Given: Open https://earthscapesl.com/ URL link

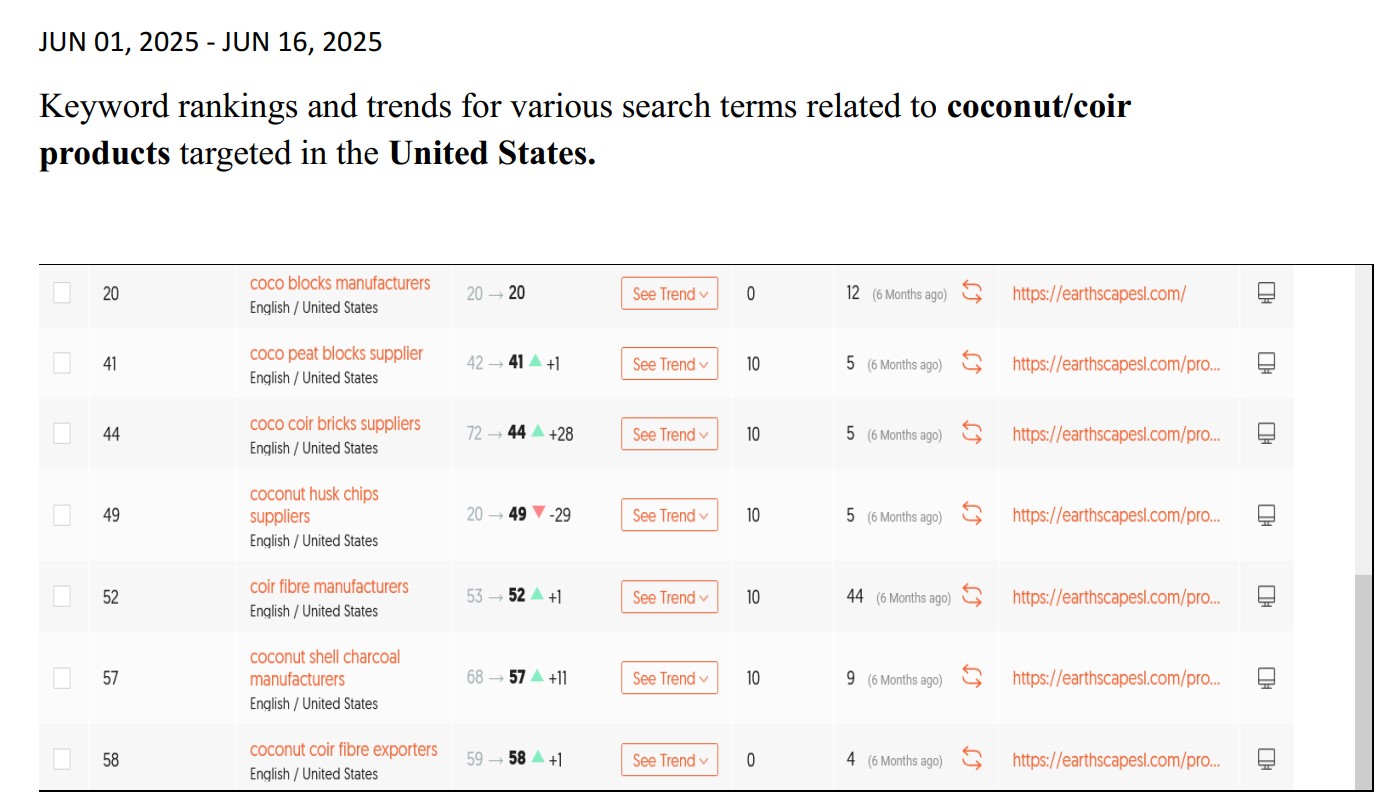Looking at the screenshot, I should [x=1099, y=294].
